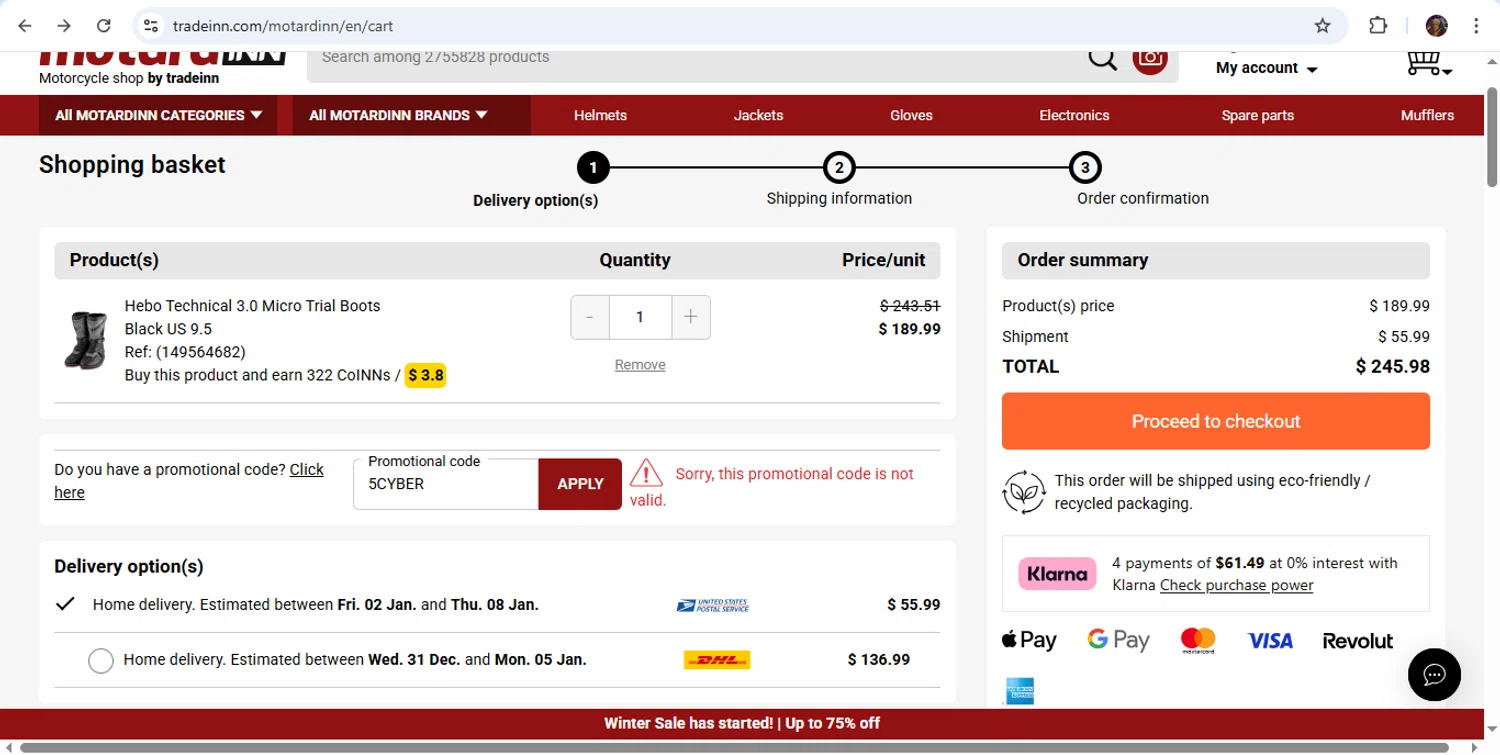Open Hebo Technical 3.0 Micro Trial Boots link
The width and height of the screenshot is (1500, 755).
252,306
